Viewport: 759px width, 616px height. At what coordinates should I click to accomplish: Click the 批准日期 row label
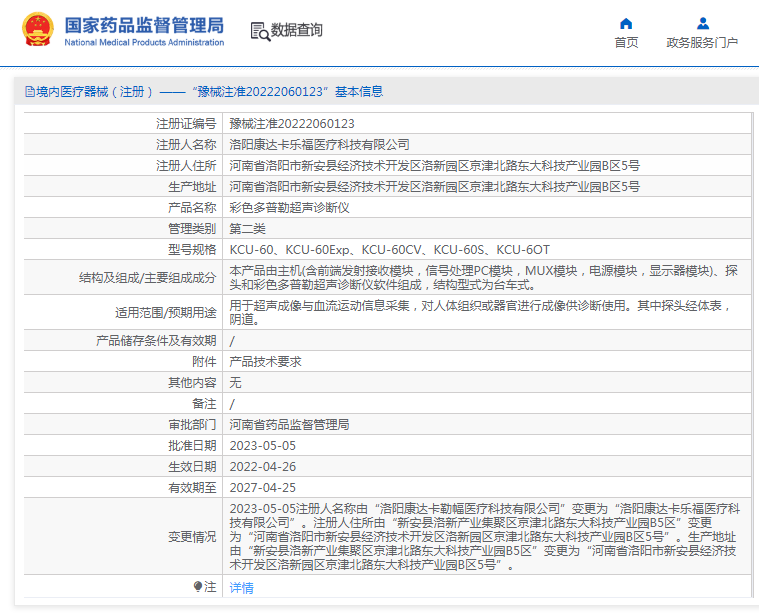tap(192, 446)
